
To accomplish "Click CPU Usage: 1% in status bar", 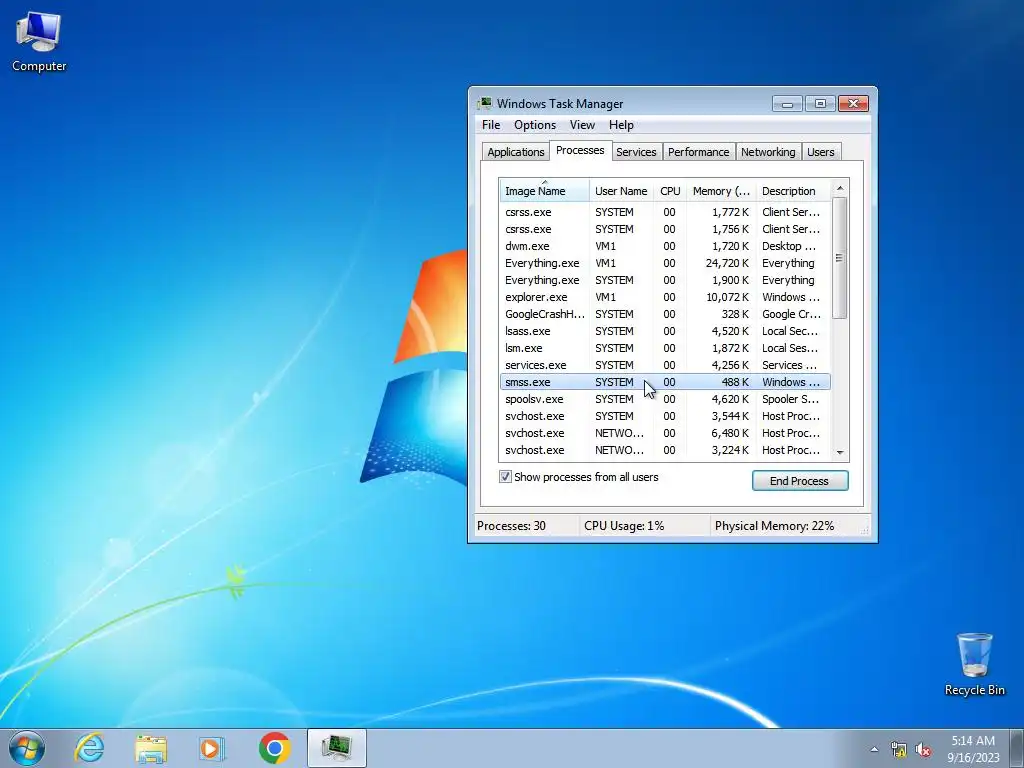I will click(x=624, y=526).
